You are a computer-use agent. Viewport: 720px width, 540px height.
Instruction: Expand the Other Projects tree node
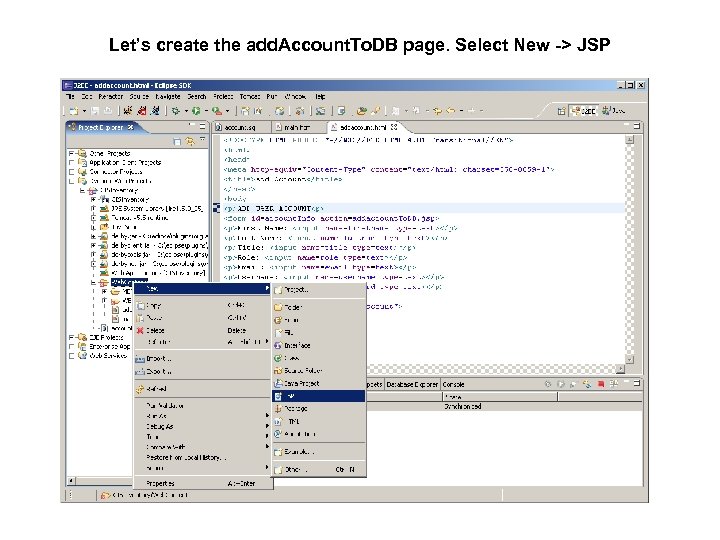pos(71,153)
